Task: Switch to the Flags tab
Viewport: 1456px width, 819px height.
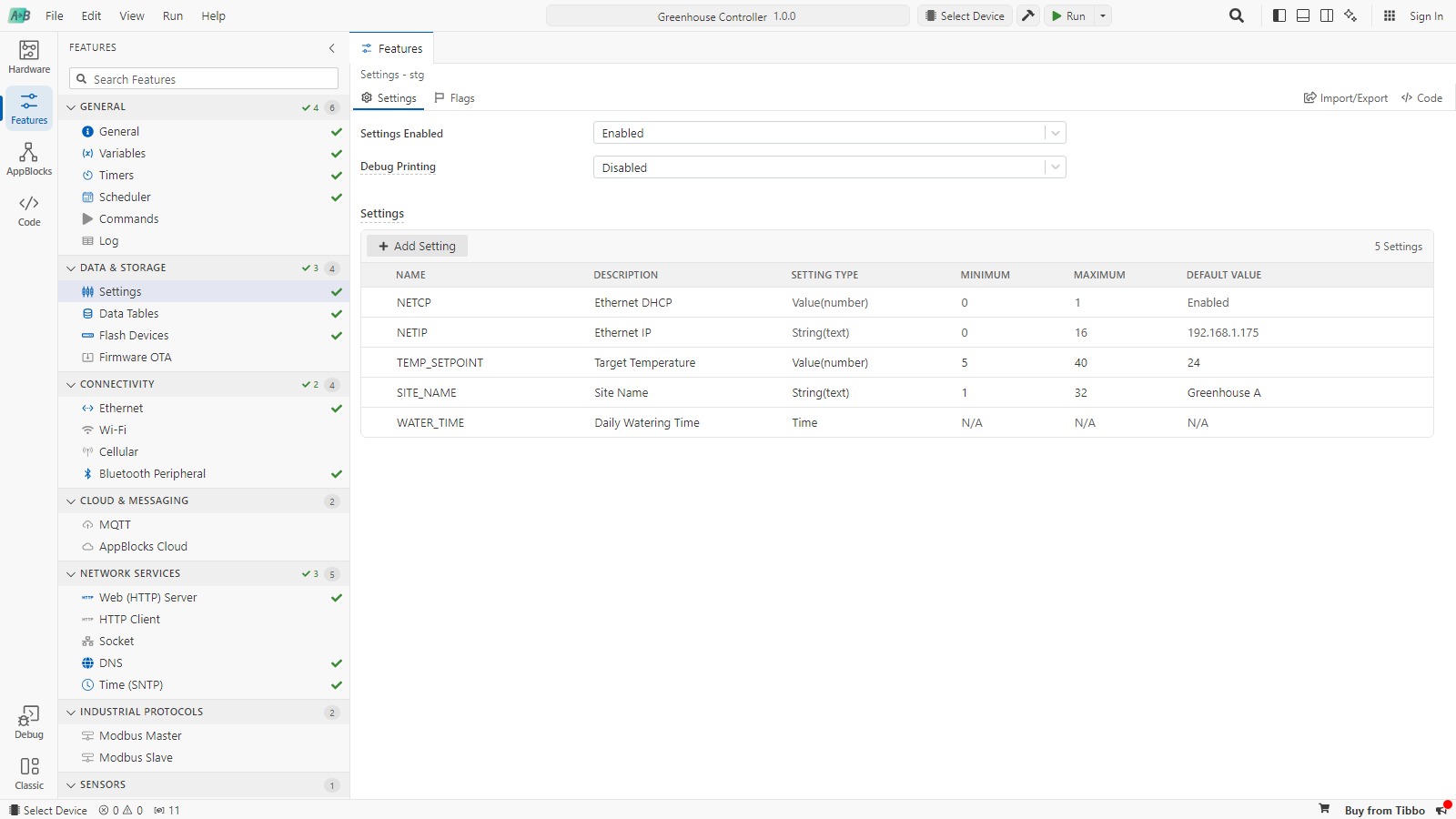Action: coord(454,98)
